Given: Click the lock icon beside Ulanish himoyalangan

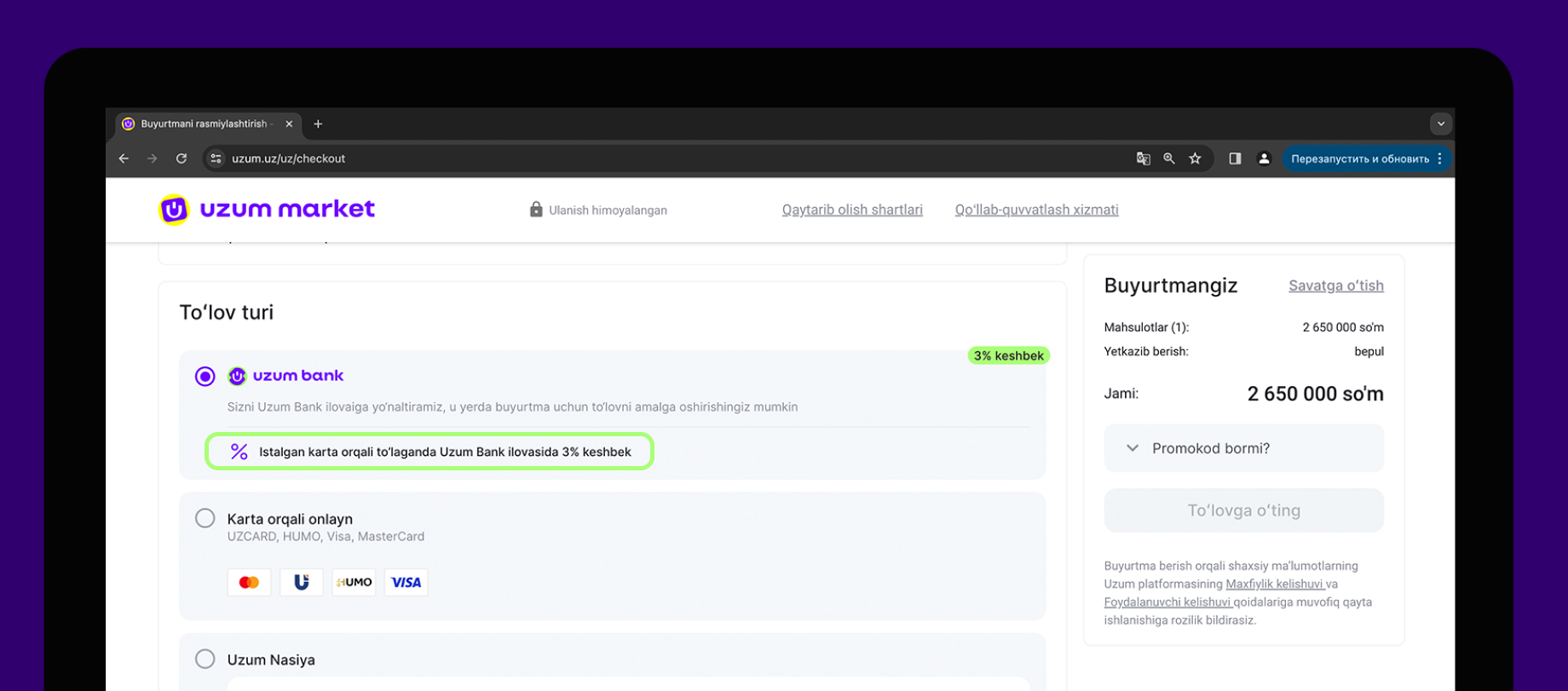Looking at the screenshot, I should 536,210.
